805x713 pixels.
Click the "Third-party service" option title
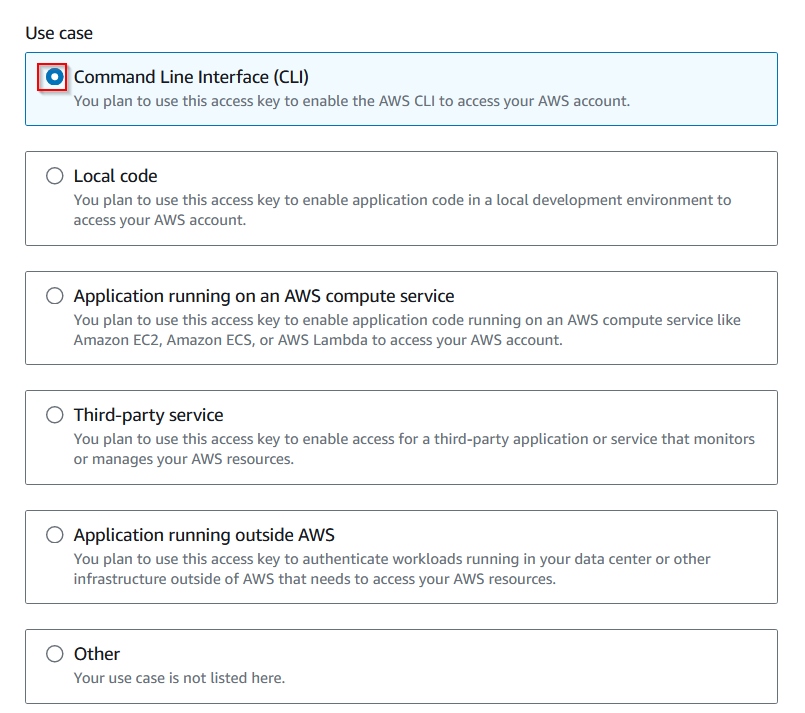pos(148,415)
